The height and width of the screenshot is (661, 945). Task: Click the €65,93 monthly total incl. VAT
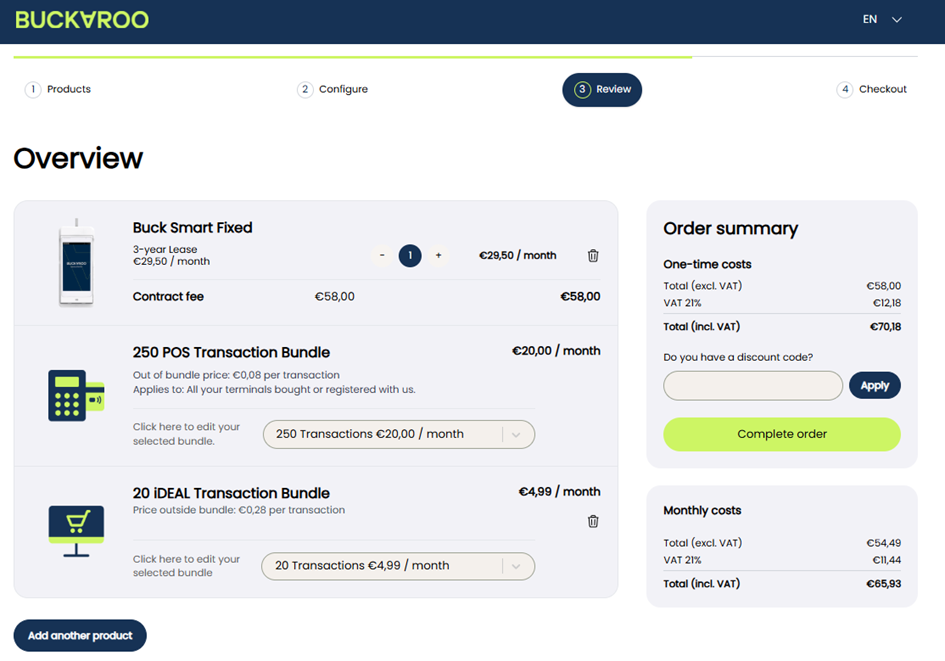pyautogui.click(x=884, y=584)
